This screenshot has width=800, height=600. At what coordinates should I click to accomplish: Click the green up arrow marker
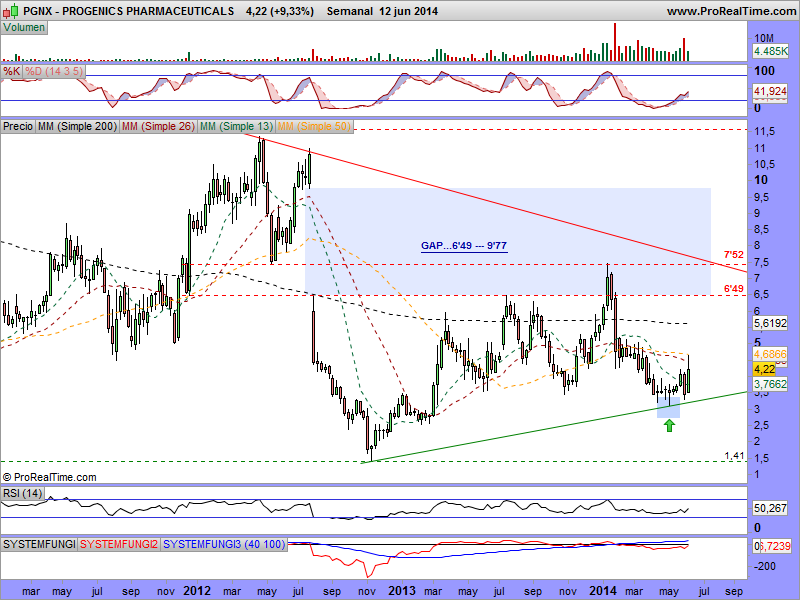coord(669,426)
